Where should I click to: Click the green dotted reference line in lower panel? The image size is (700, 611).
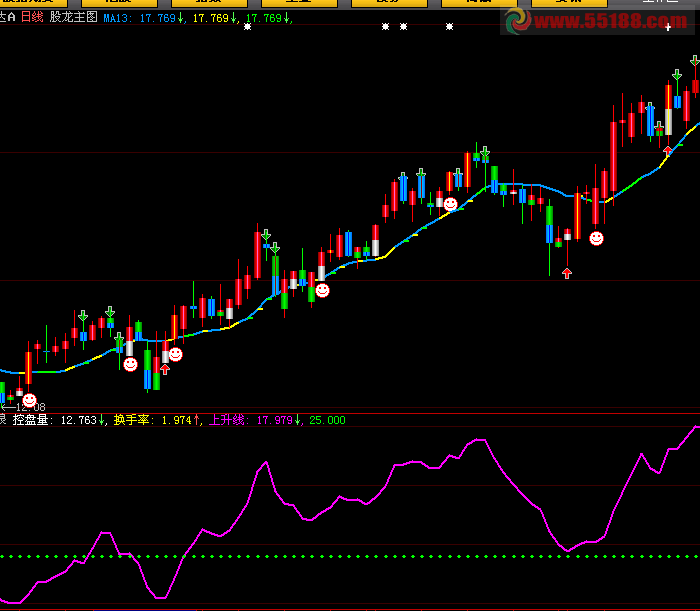pos(350,556)
